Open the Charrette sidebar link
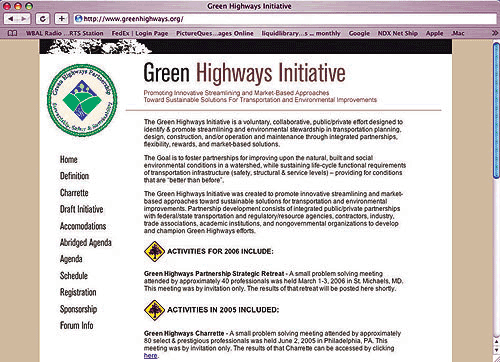Image resolution: width=500 pixels, height=362 pixels. tap(74, 193)
